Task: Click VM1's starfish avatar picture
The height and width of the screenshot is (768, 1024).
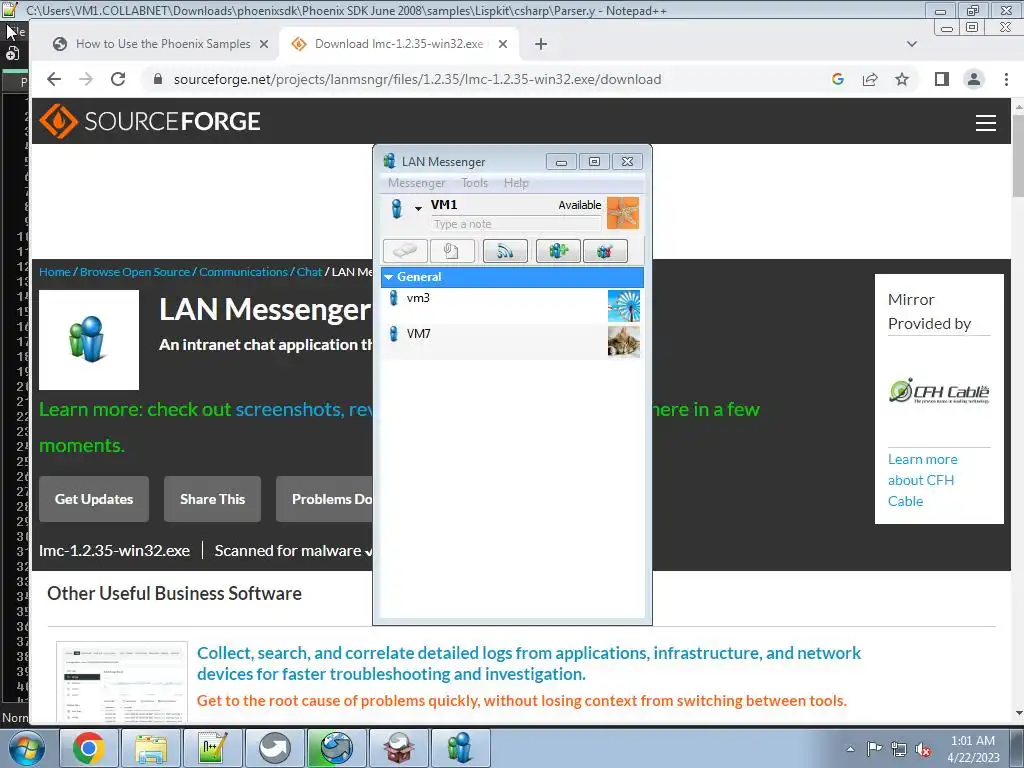Action: click(x=623, y=213)
